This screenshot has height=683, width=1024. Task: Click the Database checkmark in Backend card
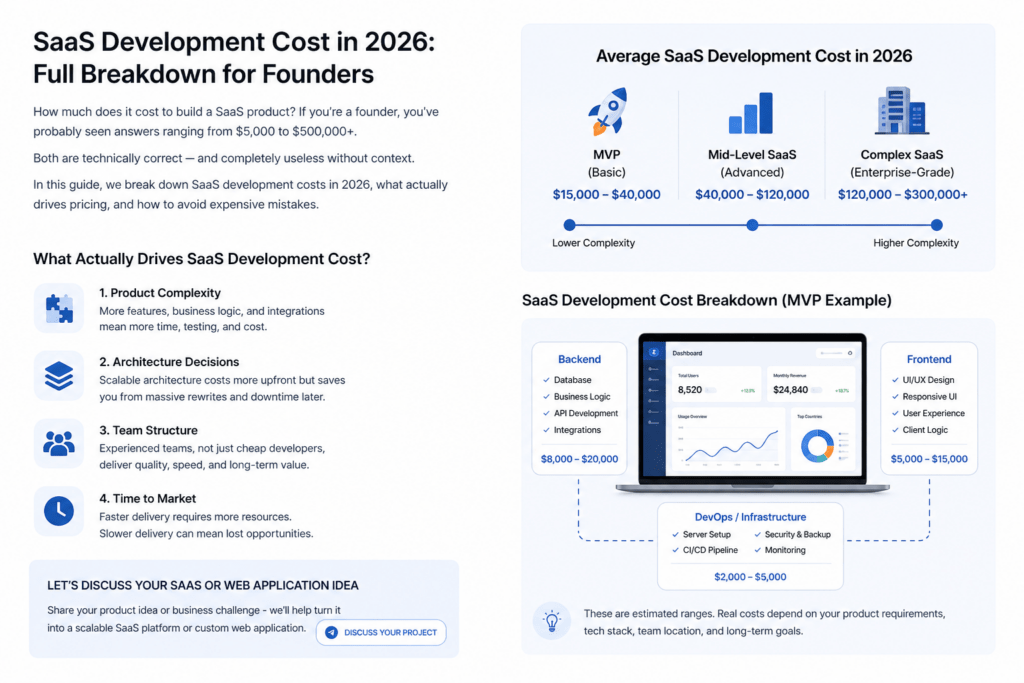pos(547,380)
